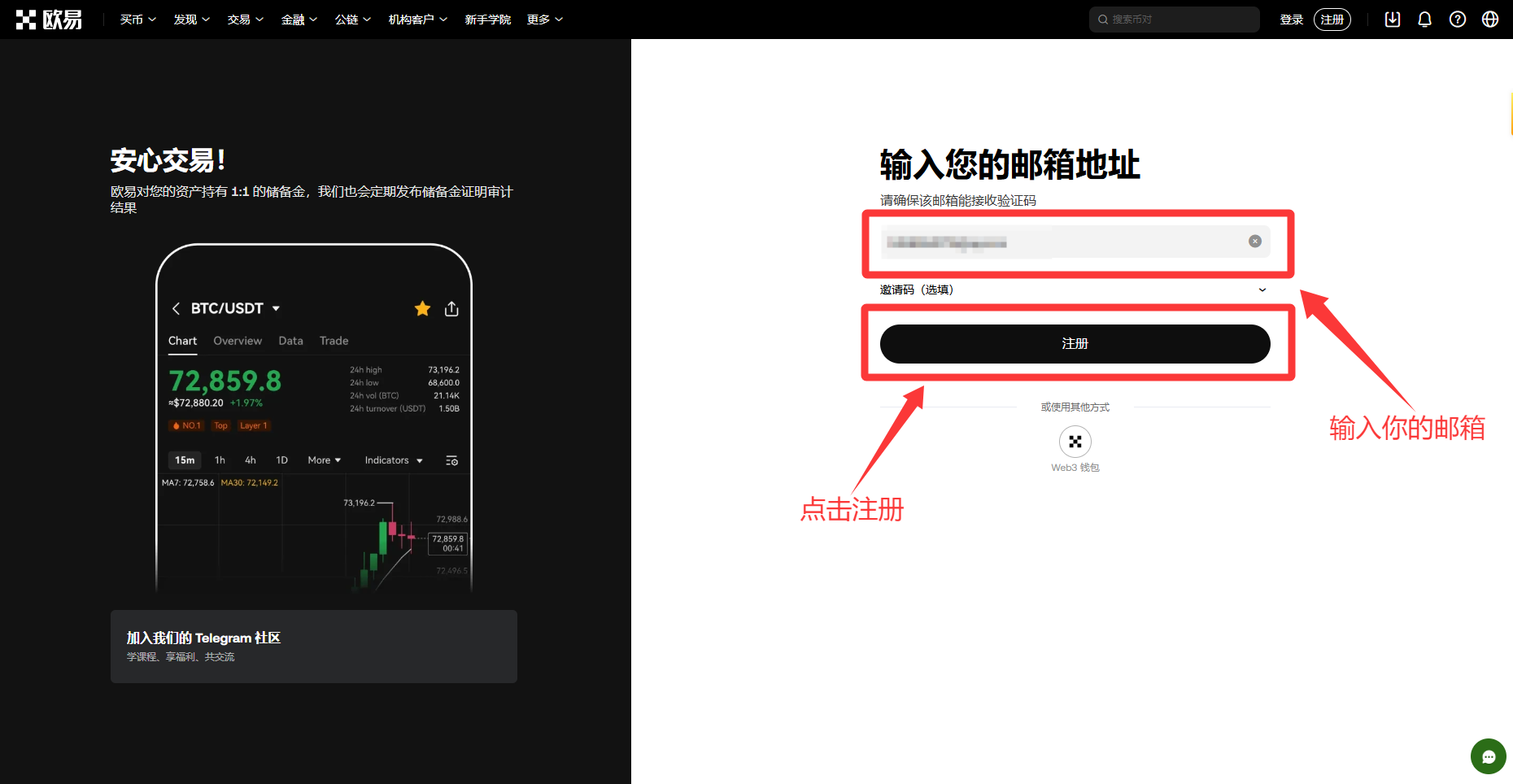Click the email address input field
This screenshot has width=1513, height=784.
click(x=1075, y=242)
